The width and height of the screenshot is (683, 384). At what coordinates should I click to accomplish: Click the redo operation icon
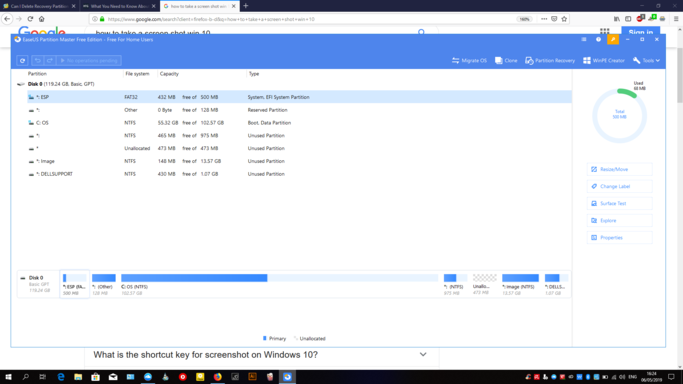coord(50,61)
